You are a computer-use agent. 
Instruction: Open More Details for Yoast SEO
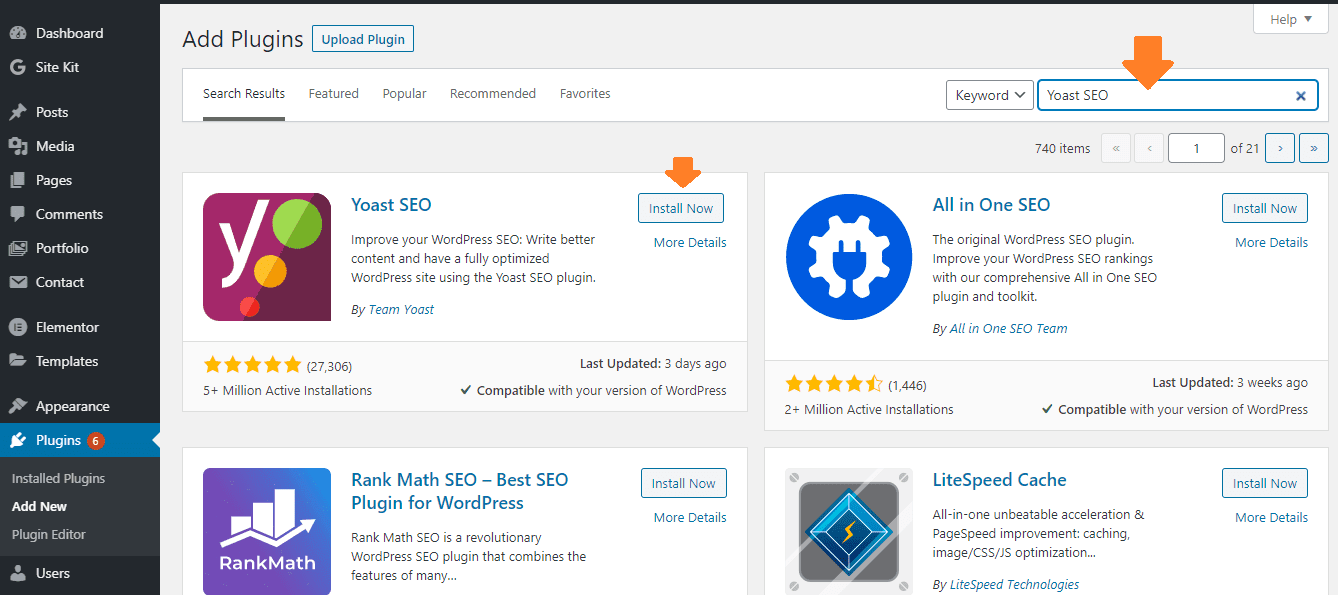[690, 242]
